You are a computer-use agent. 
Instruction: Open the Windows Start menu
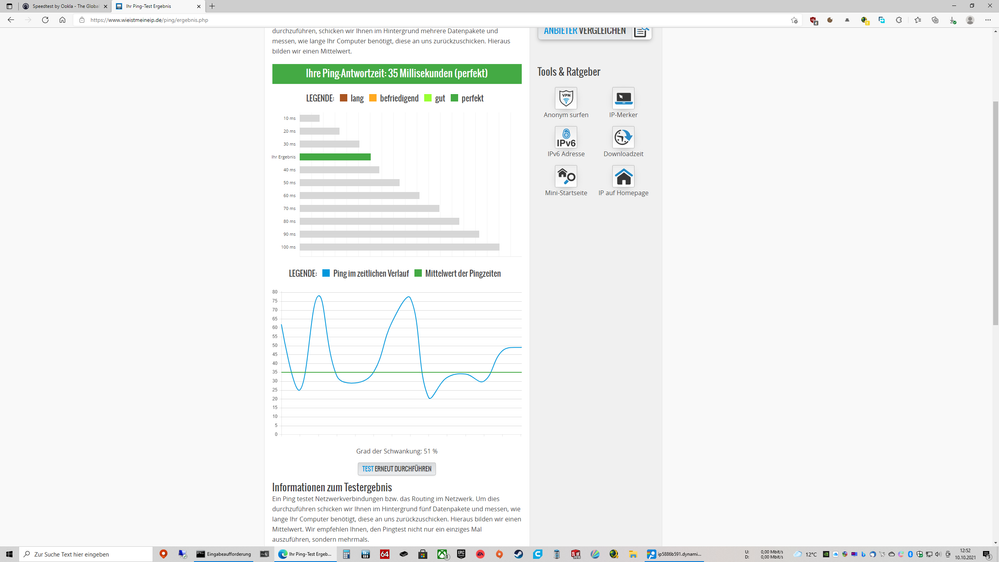(9, 554)
